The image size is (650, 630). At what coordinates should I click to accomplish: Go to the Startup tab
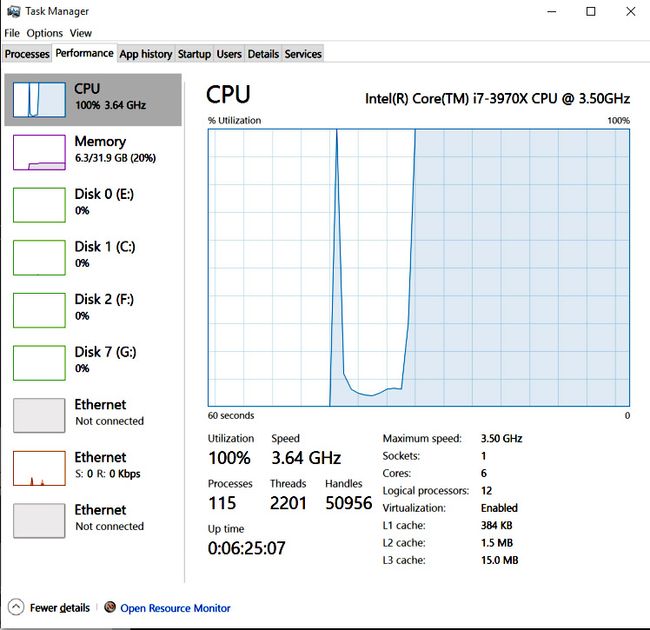[x=194, y=54]
